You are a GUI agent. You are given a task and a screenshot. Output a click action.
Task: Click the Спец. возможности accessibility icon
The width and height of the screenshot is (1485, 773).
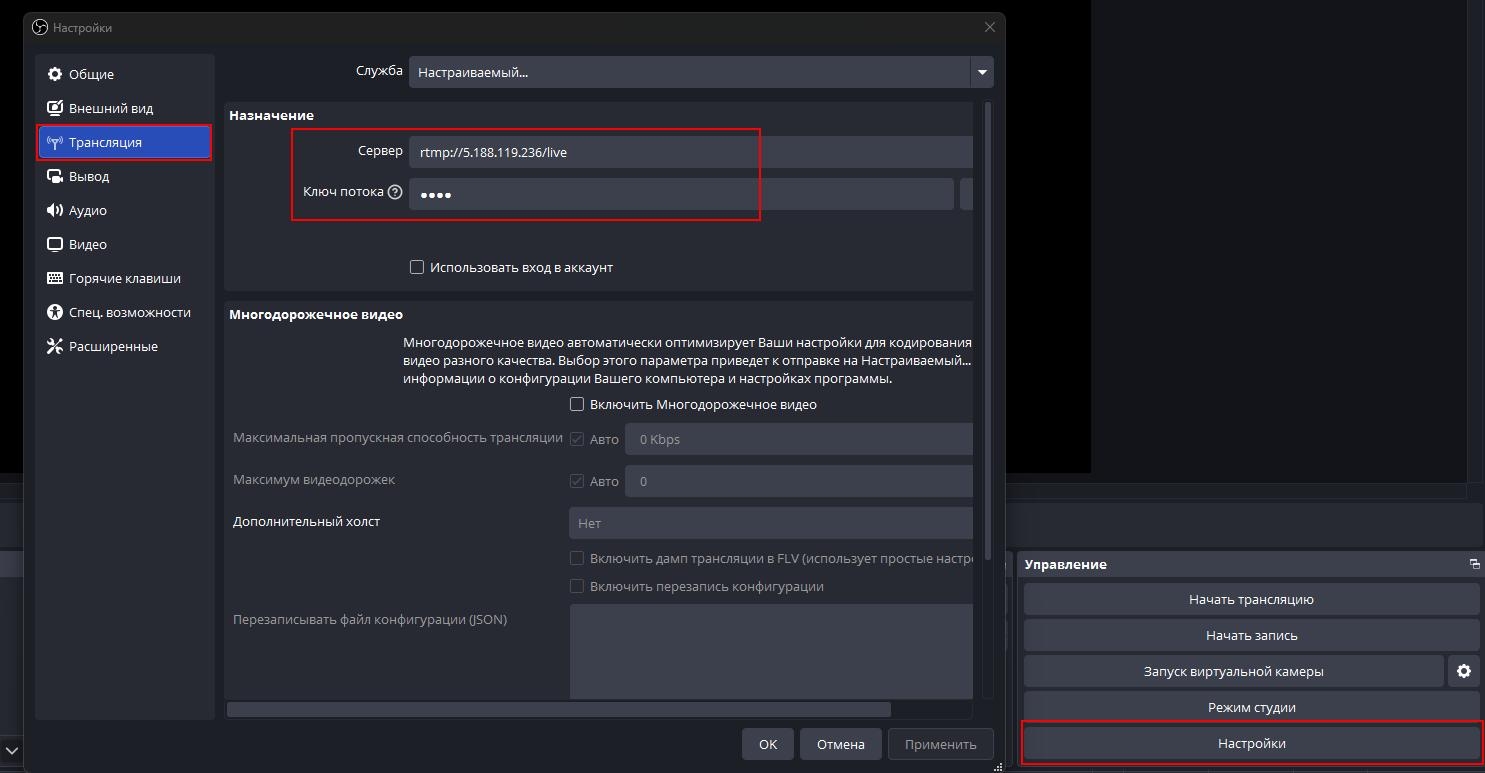point(55,313)
